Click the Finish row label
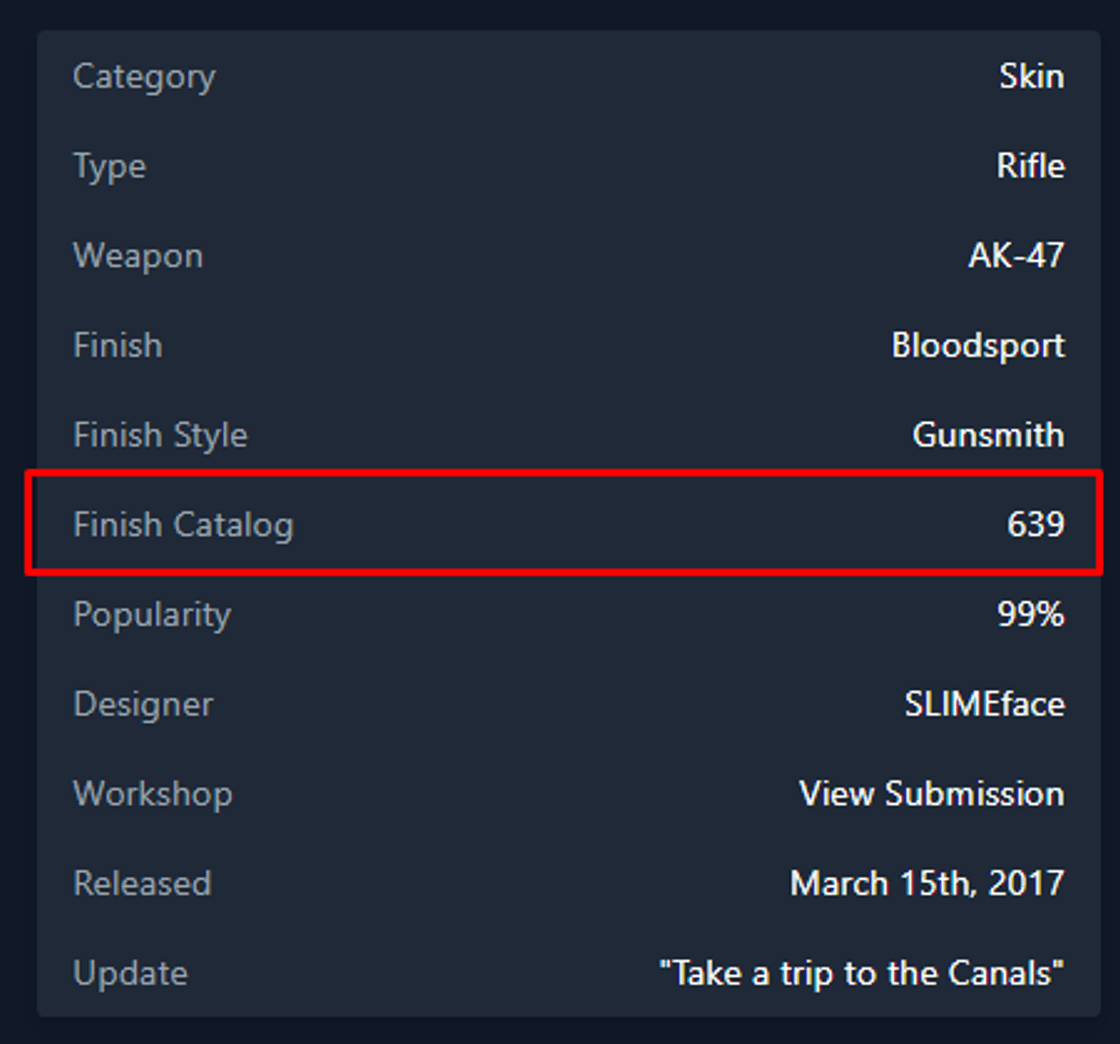Image resolution: width=1120 pixels, height=1044 pixels. tap(118, 345)
